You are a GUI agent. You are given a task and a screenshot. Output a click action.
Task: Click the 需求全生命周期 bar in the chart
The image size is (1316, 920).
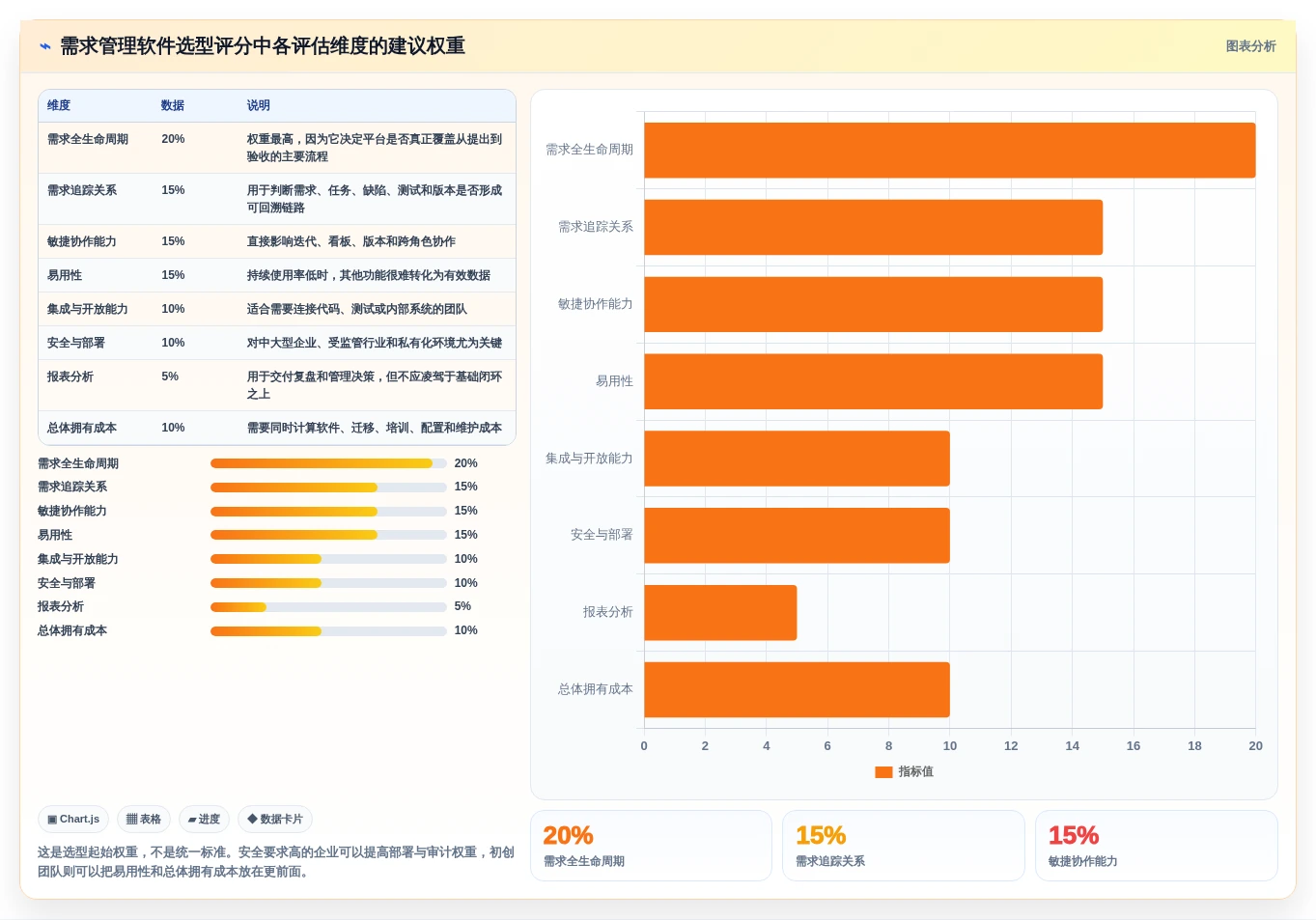950,150
